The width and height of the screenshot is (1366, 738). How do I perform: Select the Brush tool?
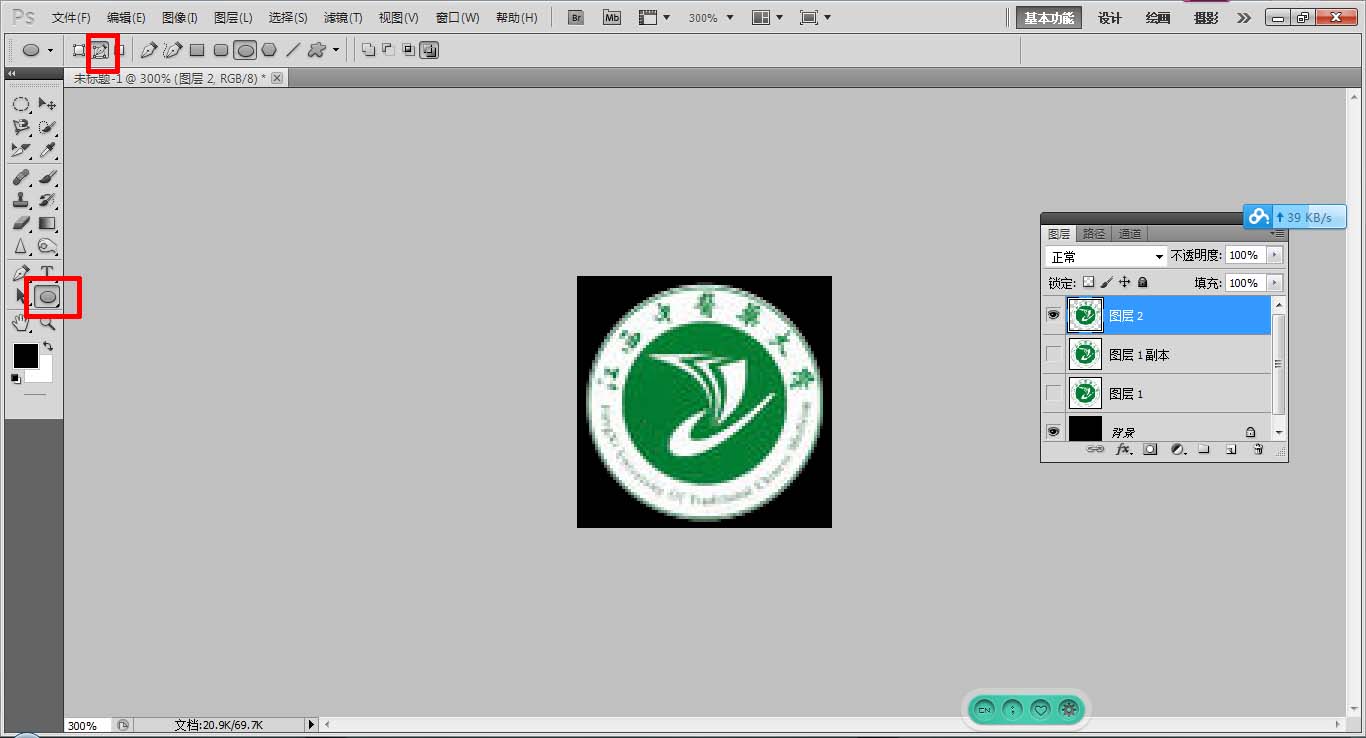[x=47, y=178]
